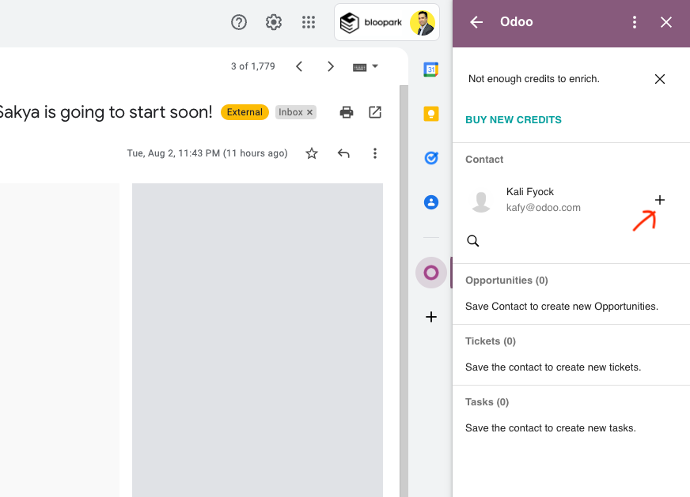Viewport: 690px width, 497px height.
Task: Click Kali Fyock avatar placeholder
Action: (x=481, y=202)
